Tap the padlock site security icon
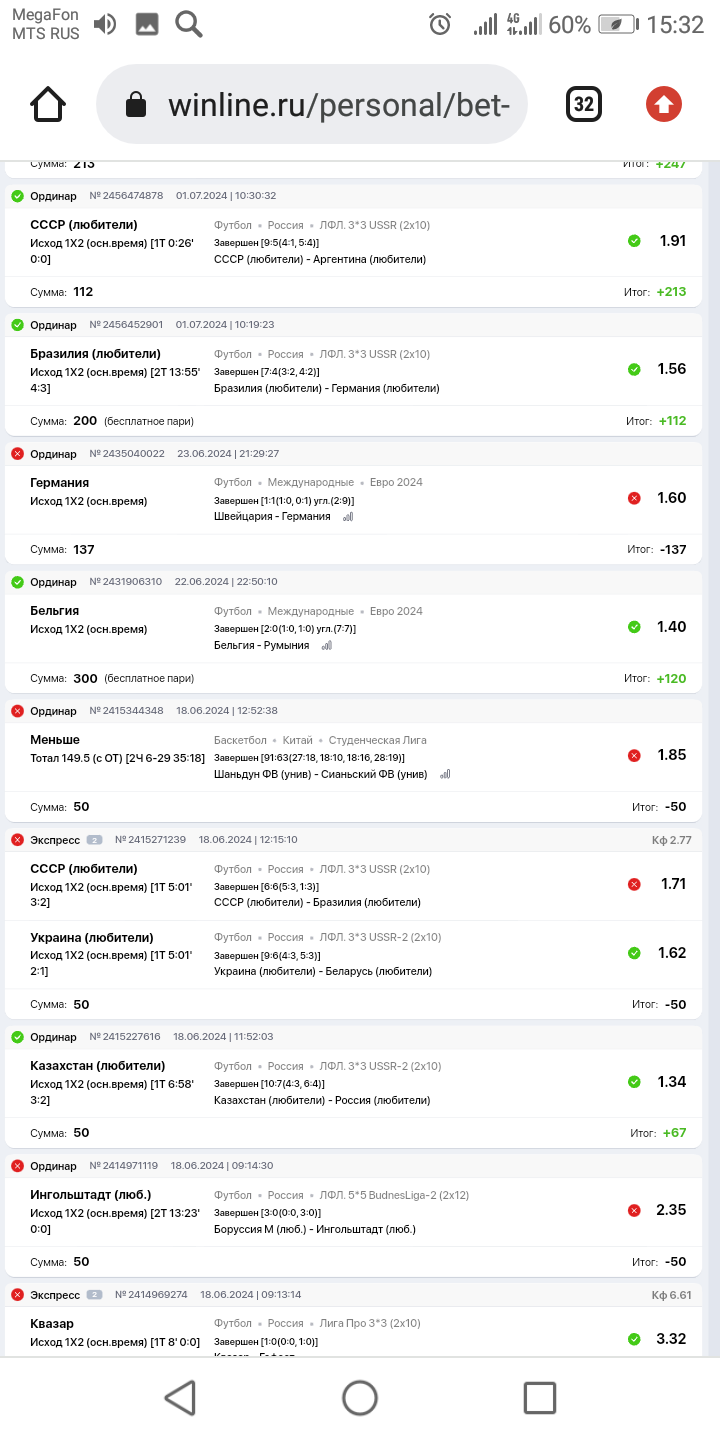Viewport: 720px width, 1440px height. (x=135, y=105)
